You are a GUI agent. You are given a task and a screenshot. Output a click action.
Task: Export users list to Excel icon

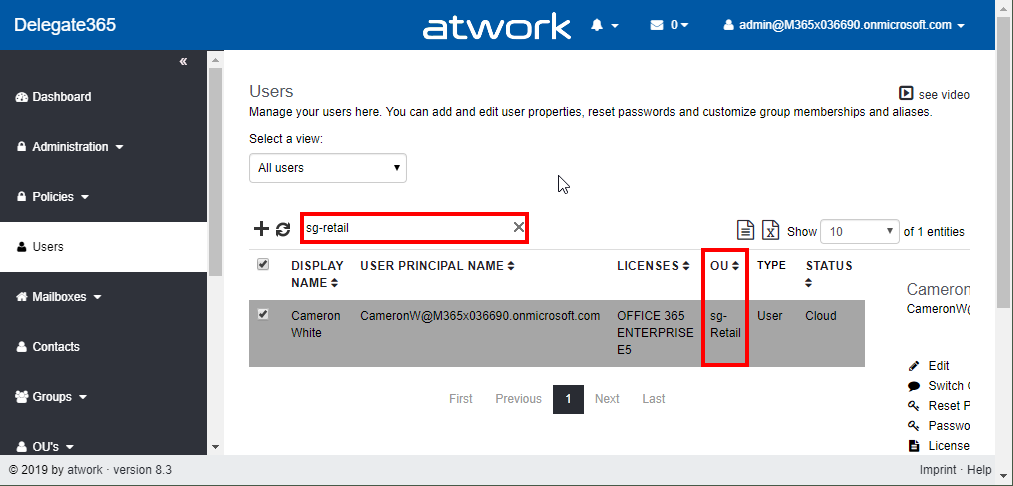pos(770,230)
